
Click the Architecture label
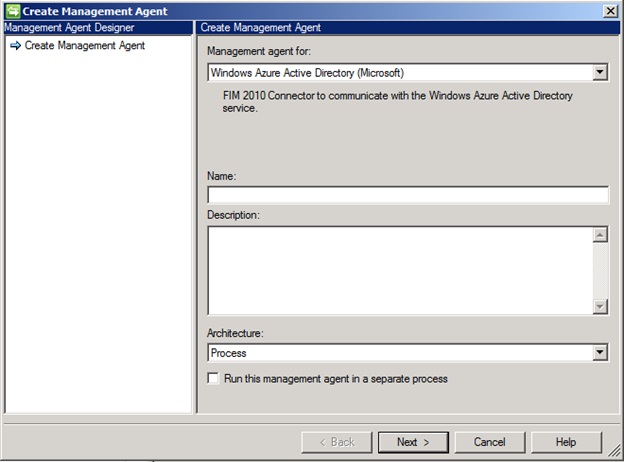tap(235, 333)
